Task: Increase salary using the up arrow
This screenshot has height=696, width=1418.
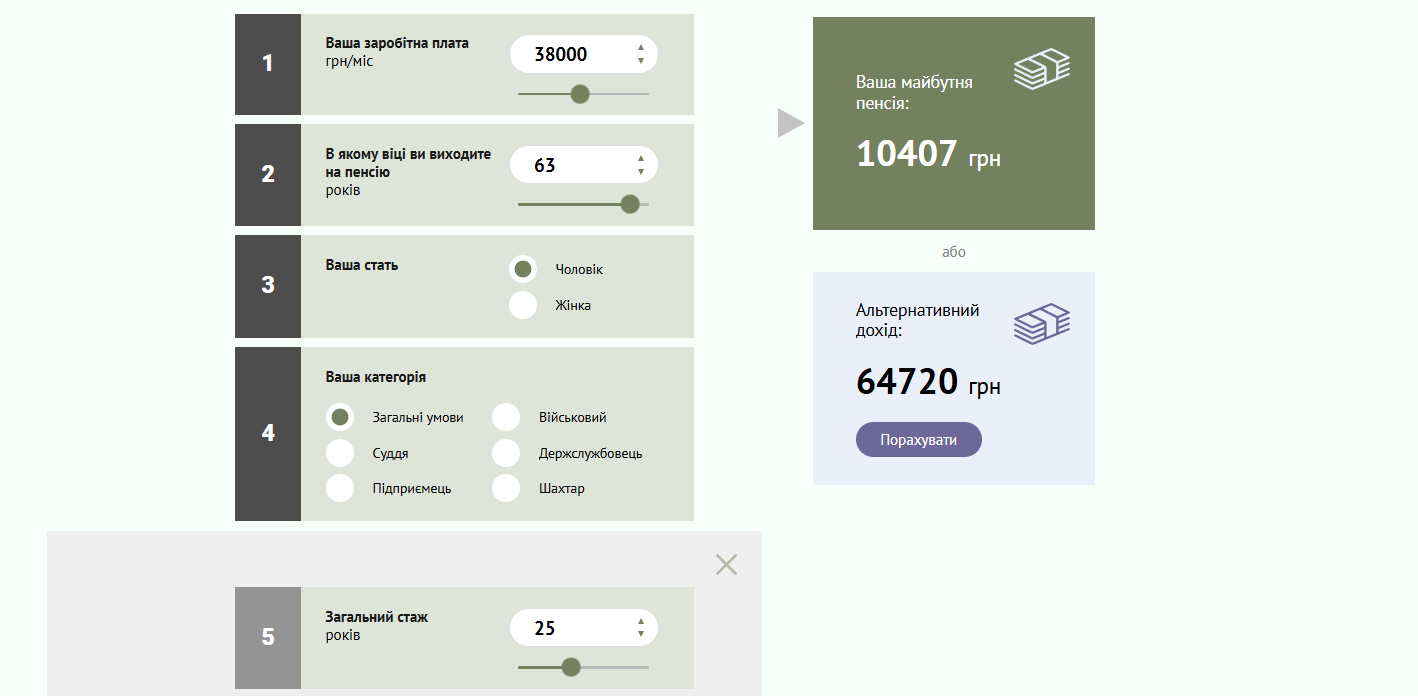Action: 640,48
